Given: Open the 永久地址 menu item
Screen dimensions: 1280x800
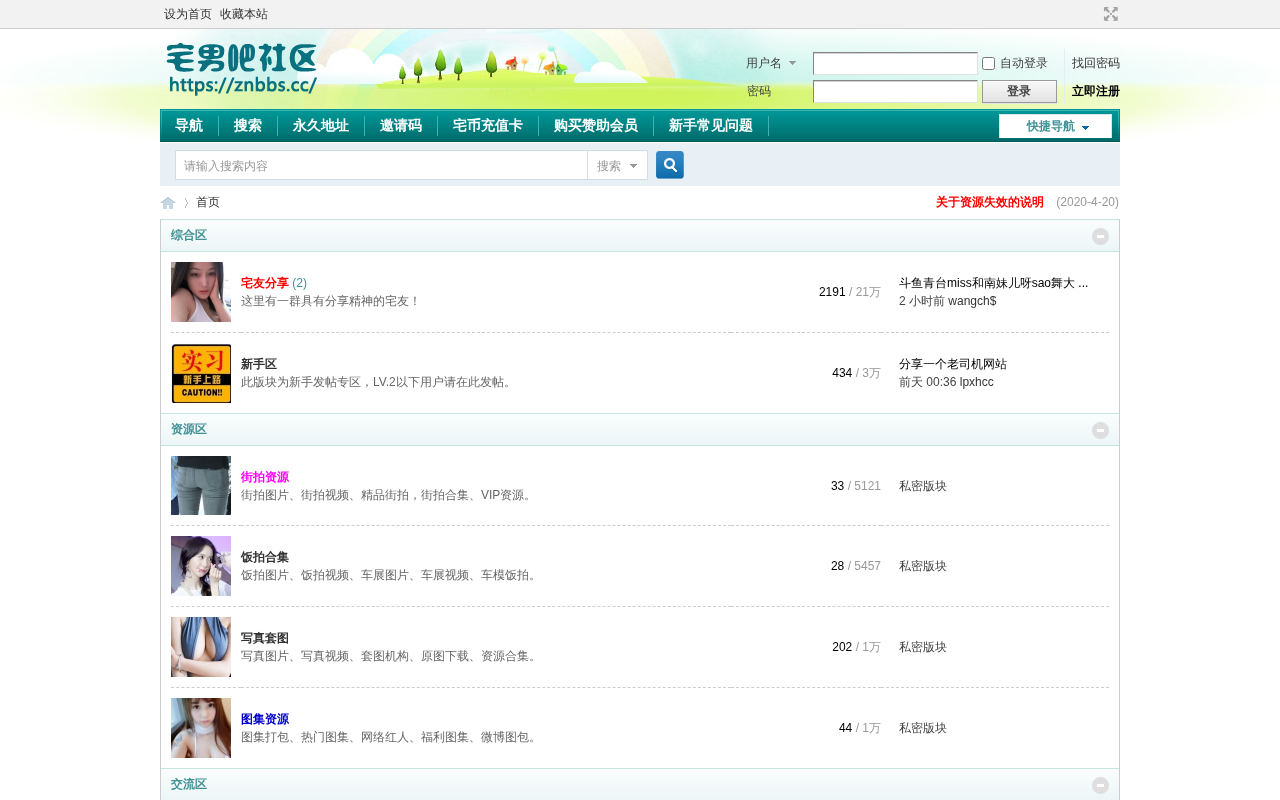Looking at the screenshot, I should click(x=321, y=126).
